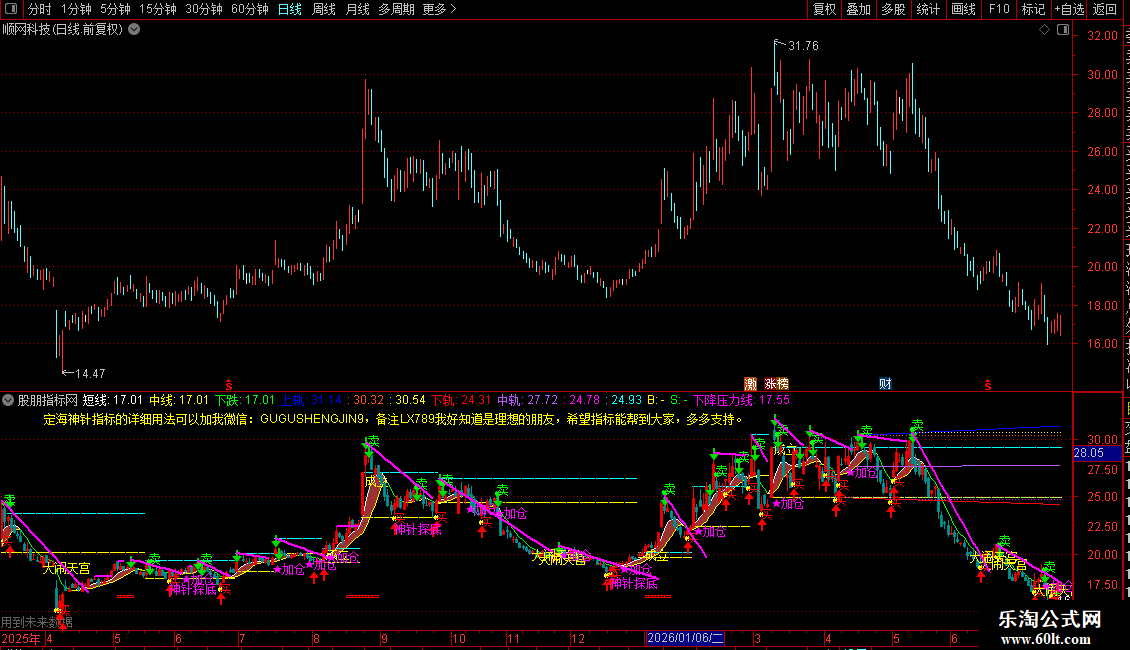Click the 上轨: 31.14 indicator value
This screenshot has height=650, width=1130.
point(311,400)
